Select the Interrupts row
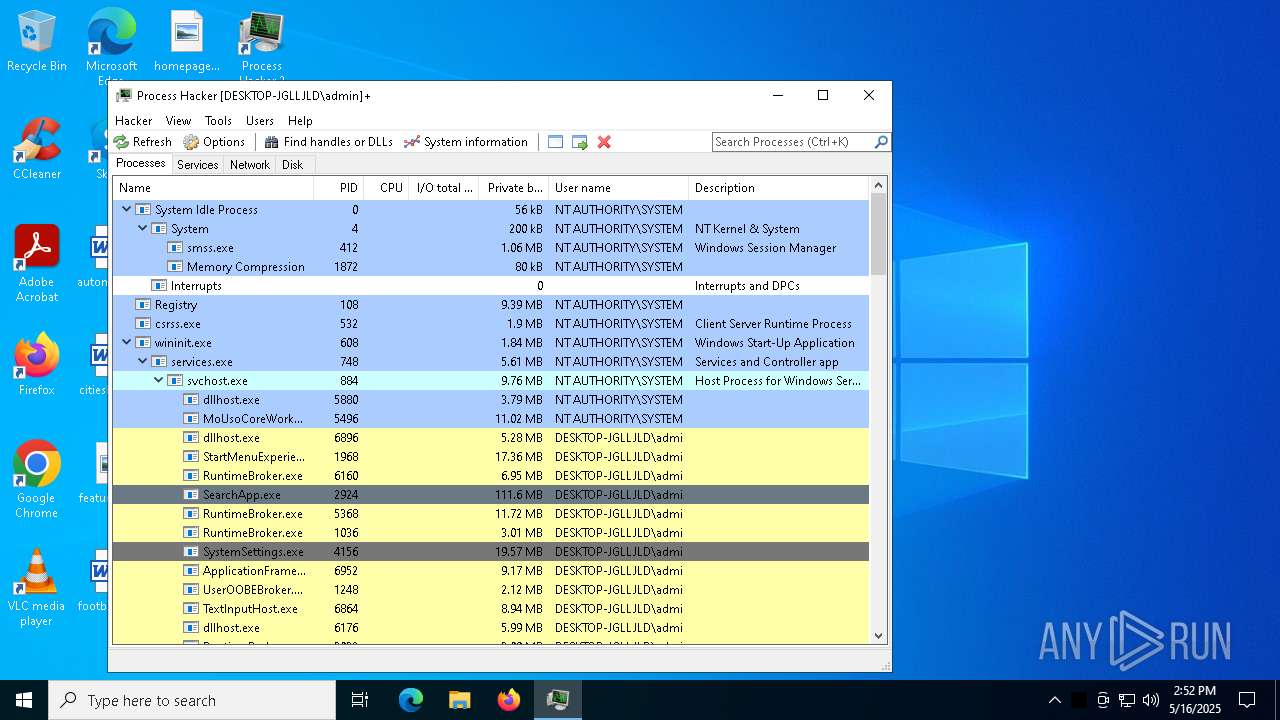1280x720 pixels. [491, 286]
